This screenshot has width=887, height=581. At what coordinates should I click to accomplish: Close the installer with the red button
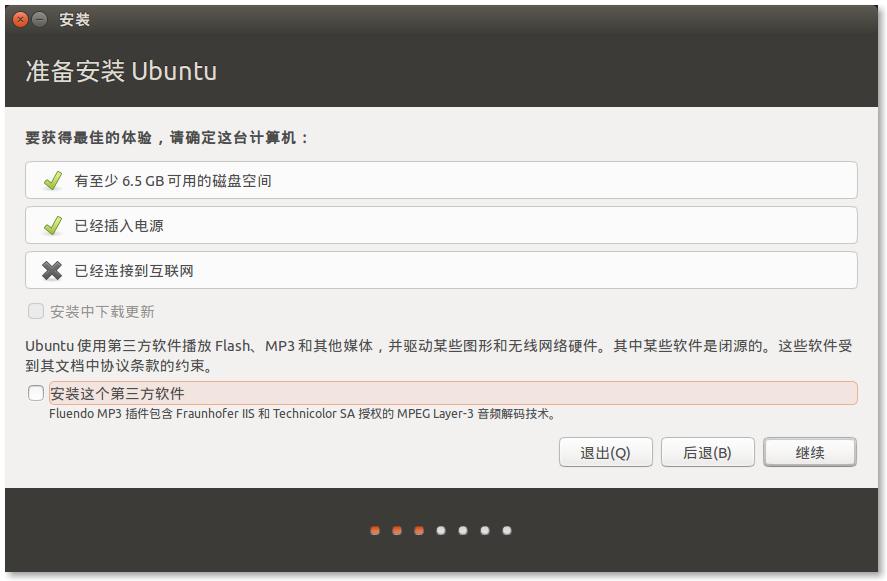[x=20, y=19]
